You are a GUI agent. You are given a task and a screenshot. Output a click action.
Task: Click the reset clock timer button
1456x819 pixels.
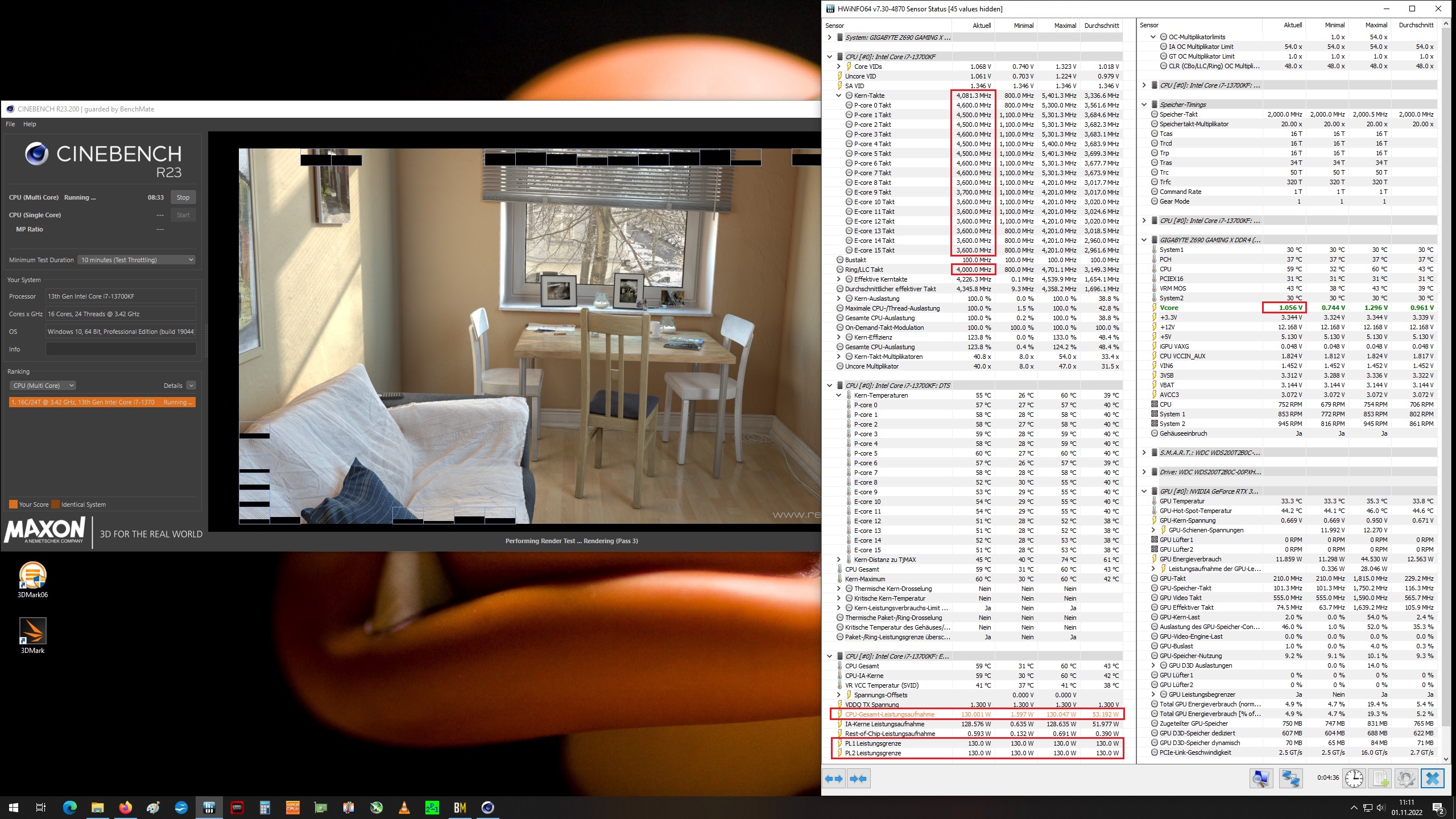point(1354,779)
